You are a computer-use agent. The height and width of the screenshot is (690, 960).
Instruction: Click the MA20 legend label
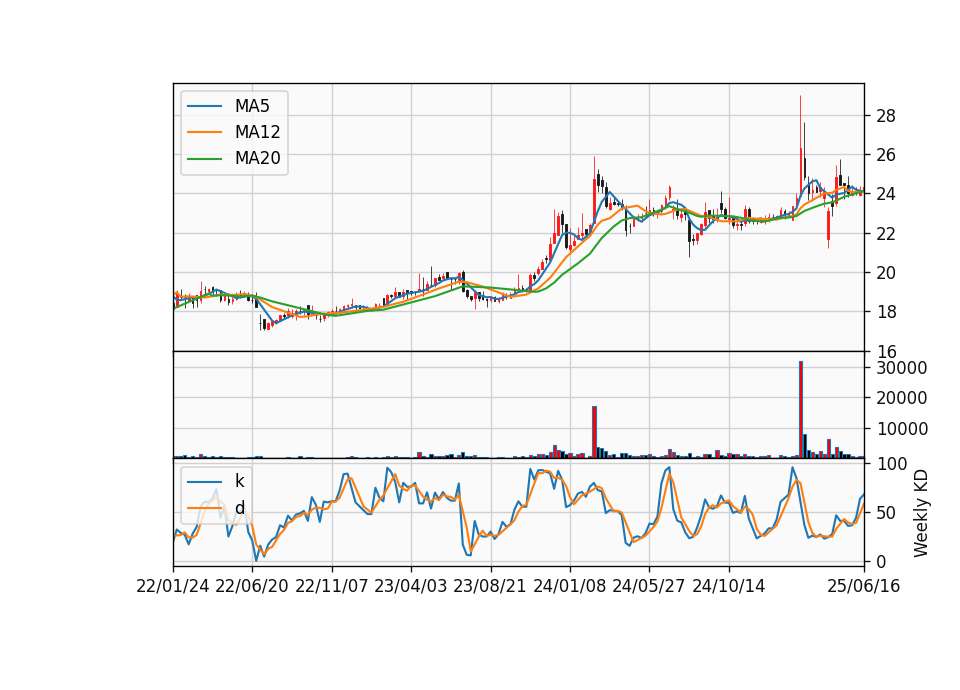coord(257,159)
